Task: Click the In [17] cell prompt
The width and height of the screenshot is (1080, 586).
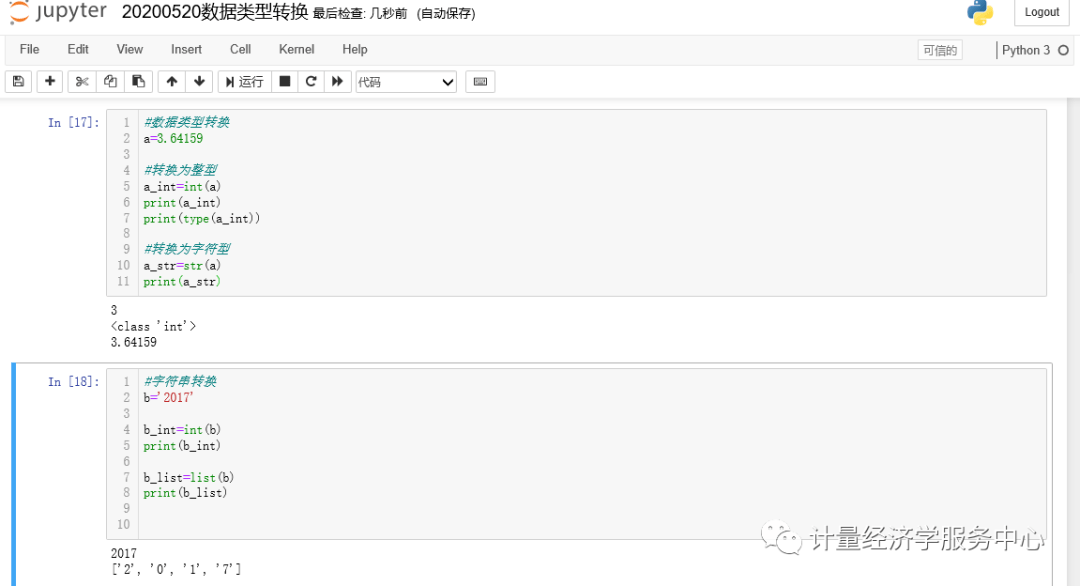Action: 73,123
